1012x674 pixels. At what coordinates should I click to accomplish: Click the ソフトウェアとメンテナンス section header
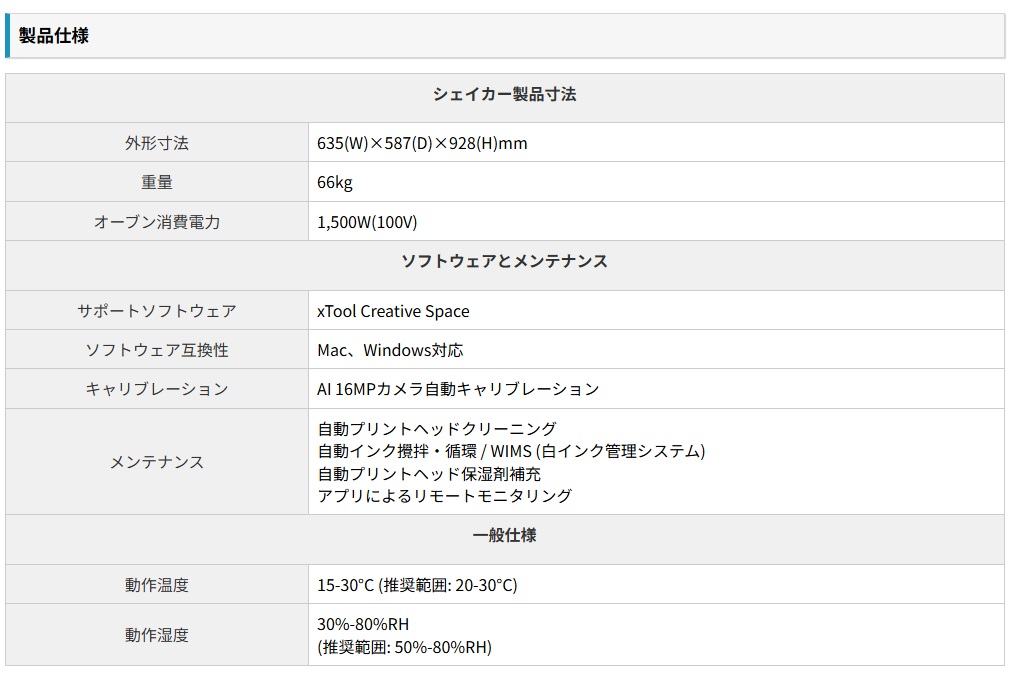pyautogui.click(x=505, y=261)
